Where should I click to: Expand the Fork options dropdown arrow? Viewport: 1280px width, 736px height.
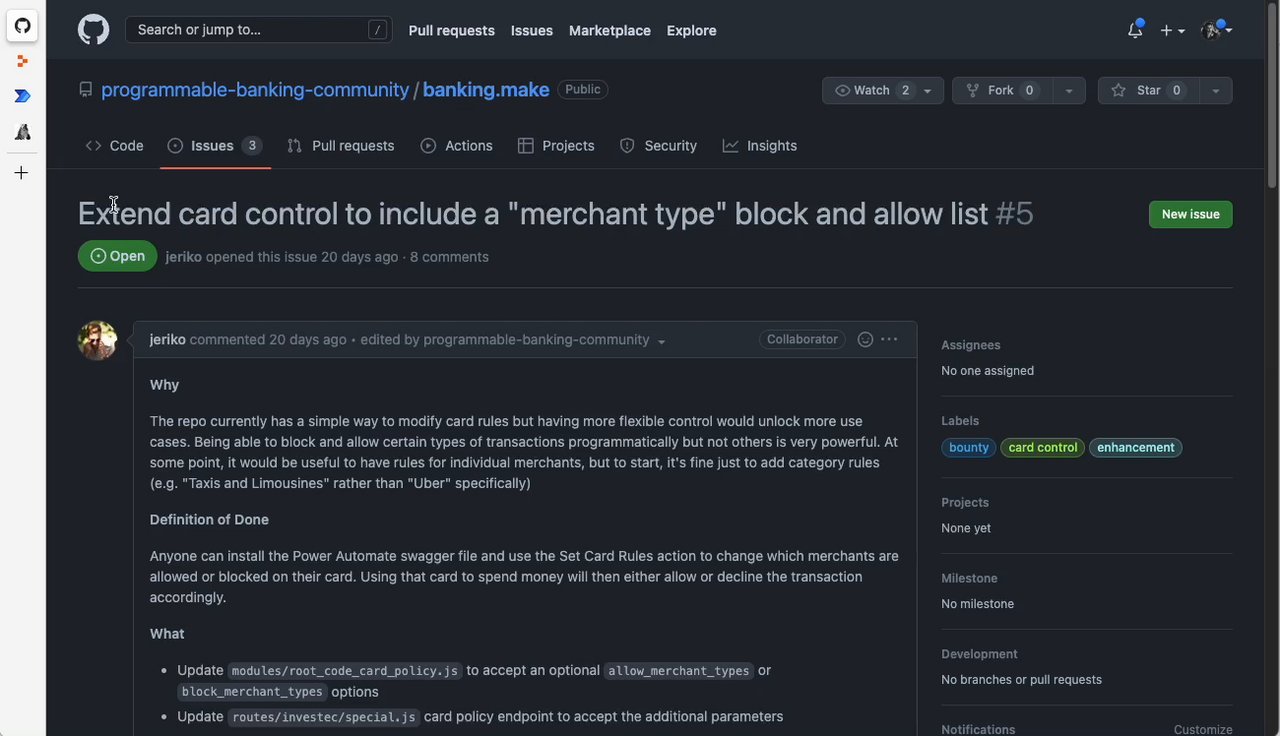point(1068,90)
